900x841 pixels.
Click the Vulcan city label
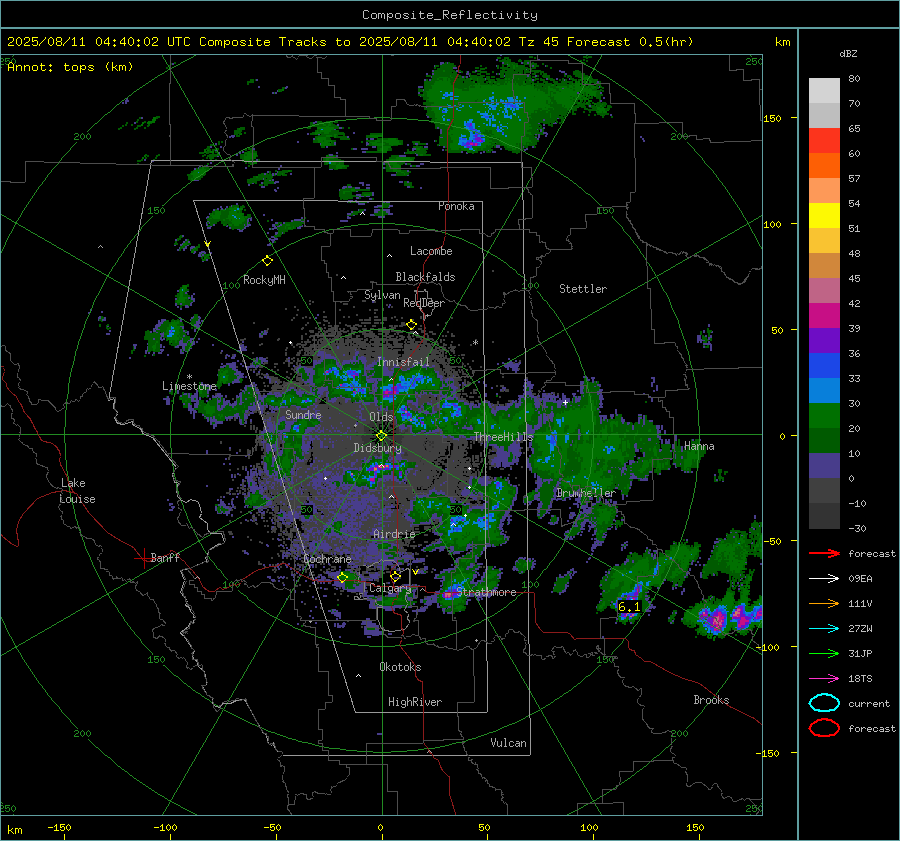pos(508,743)
